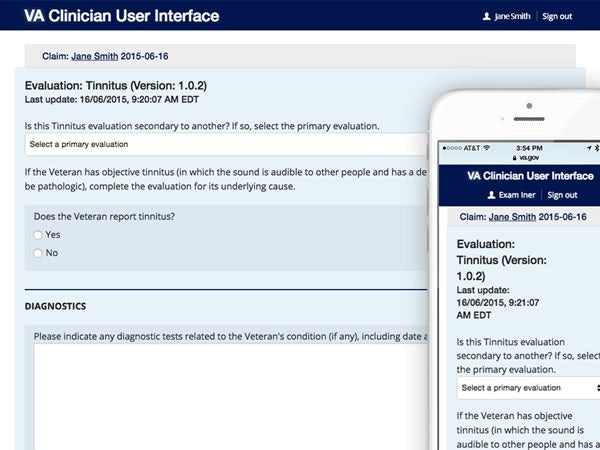Tap the phone's VA Clinician User Interface title
The height and width of the screenshot is (450, 600).
[x=530, y=176]
